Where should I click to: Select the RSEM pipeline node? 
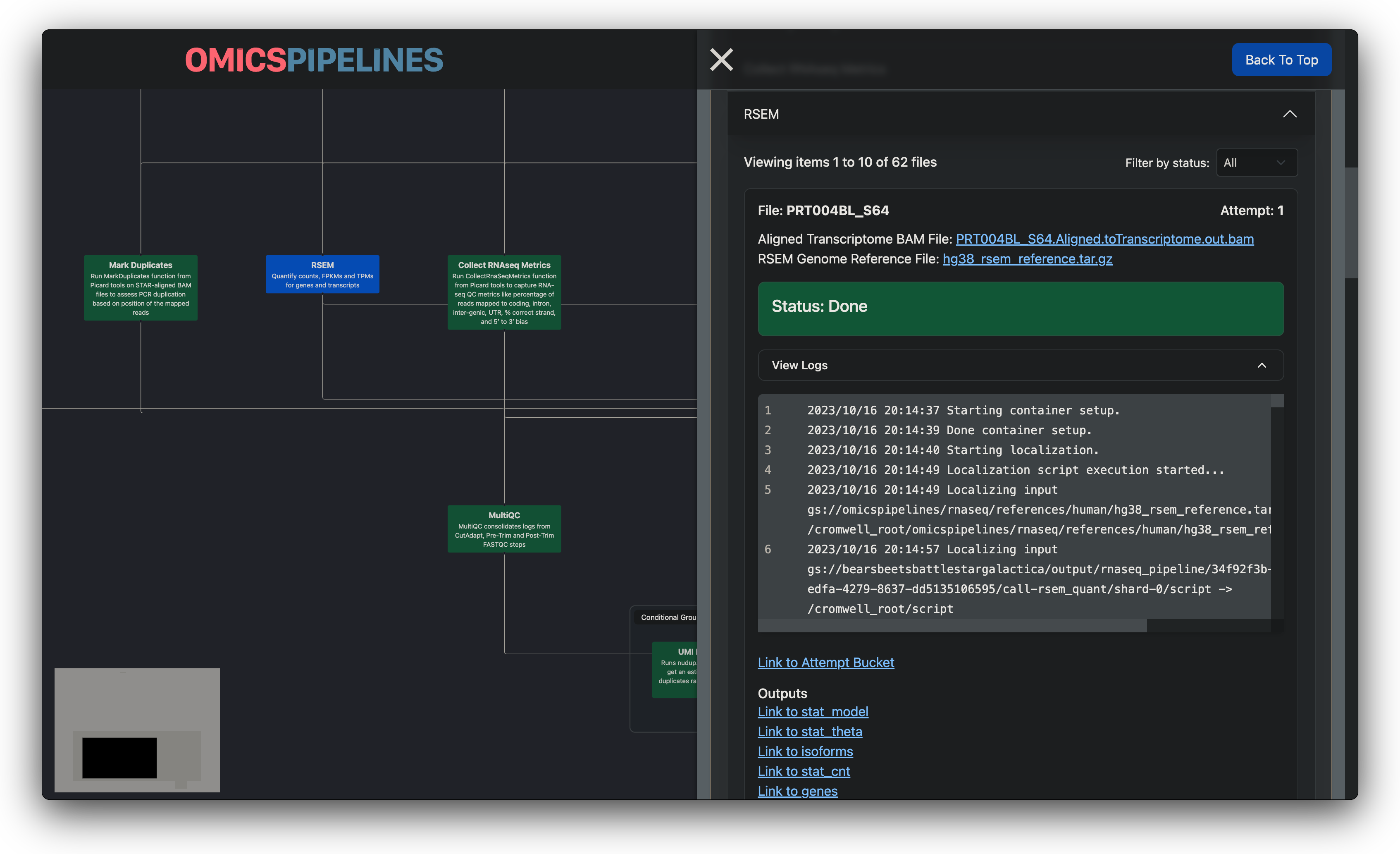323,274
